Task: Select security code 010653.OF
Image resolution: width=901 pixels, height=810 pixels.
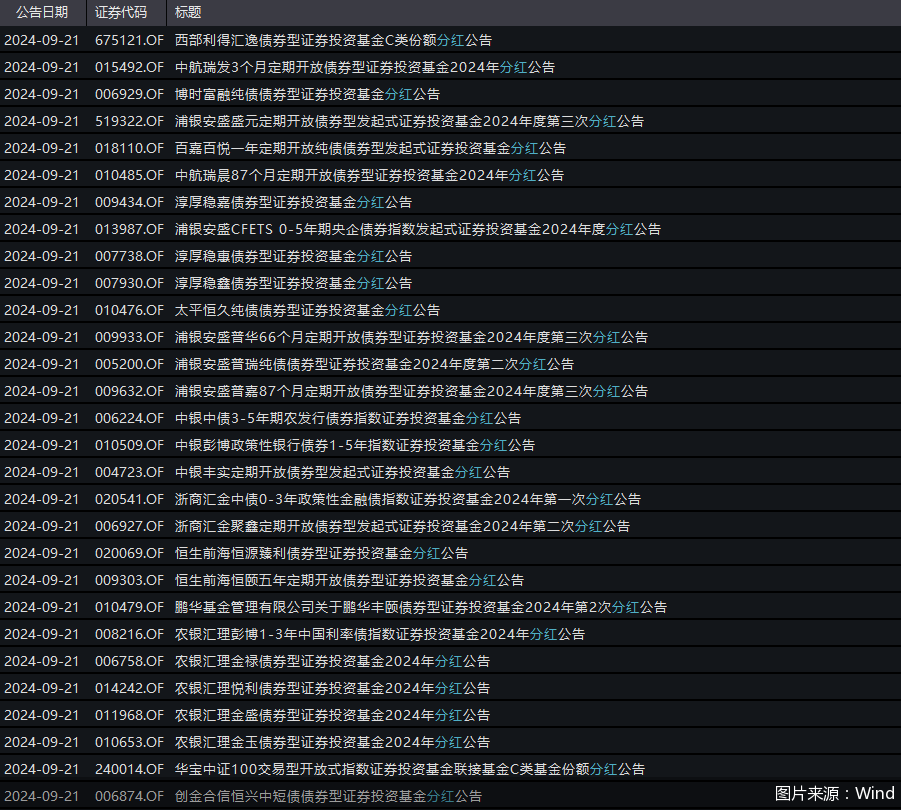Action: (129, 742)
